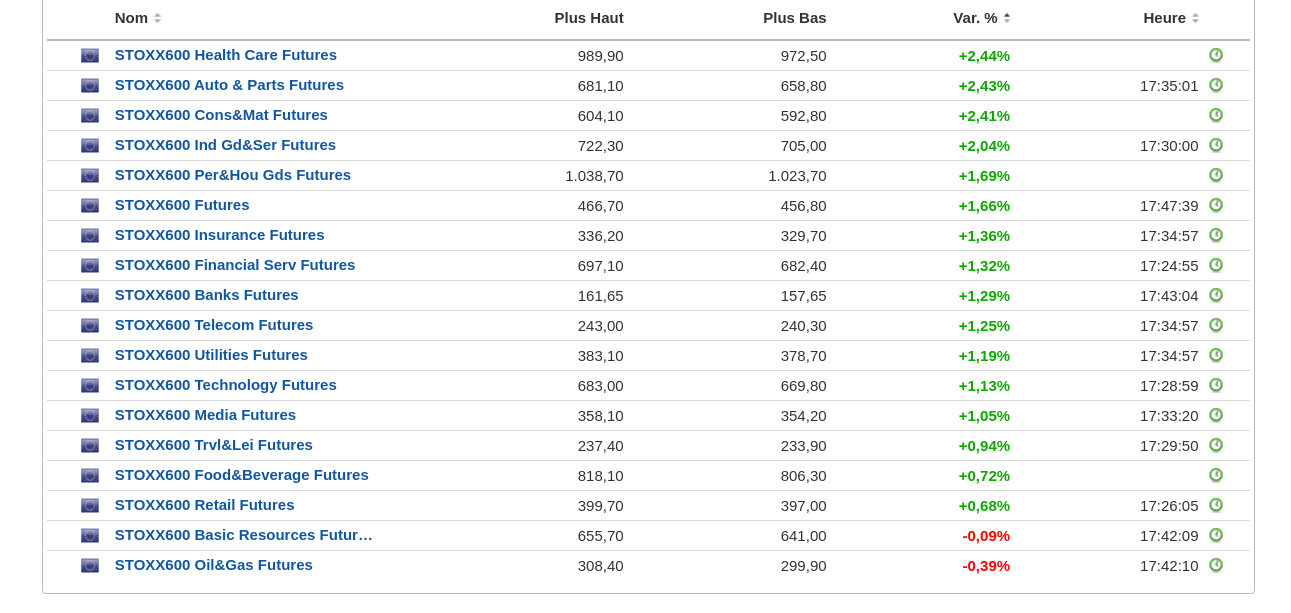Viewport: 1291px width, 613px height.
Task: Click the Plus Haut column header
Action: point(588,18)
